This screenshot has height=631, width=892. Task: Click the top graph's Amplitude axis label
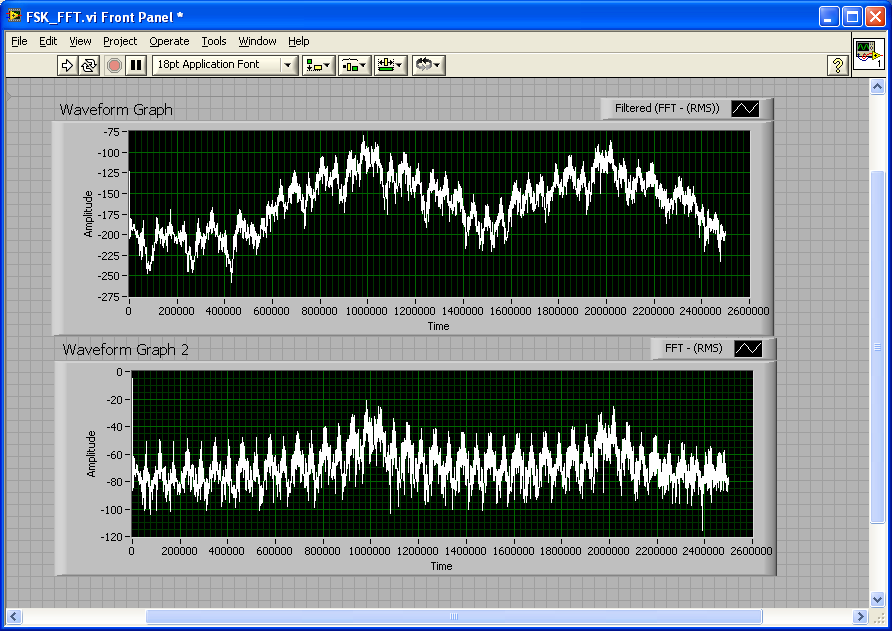click(x=88, y=213)
